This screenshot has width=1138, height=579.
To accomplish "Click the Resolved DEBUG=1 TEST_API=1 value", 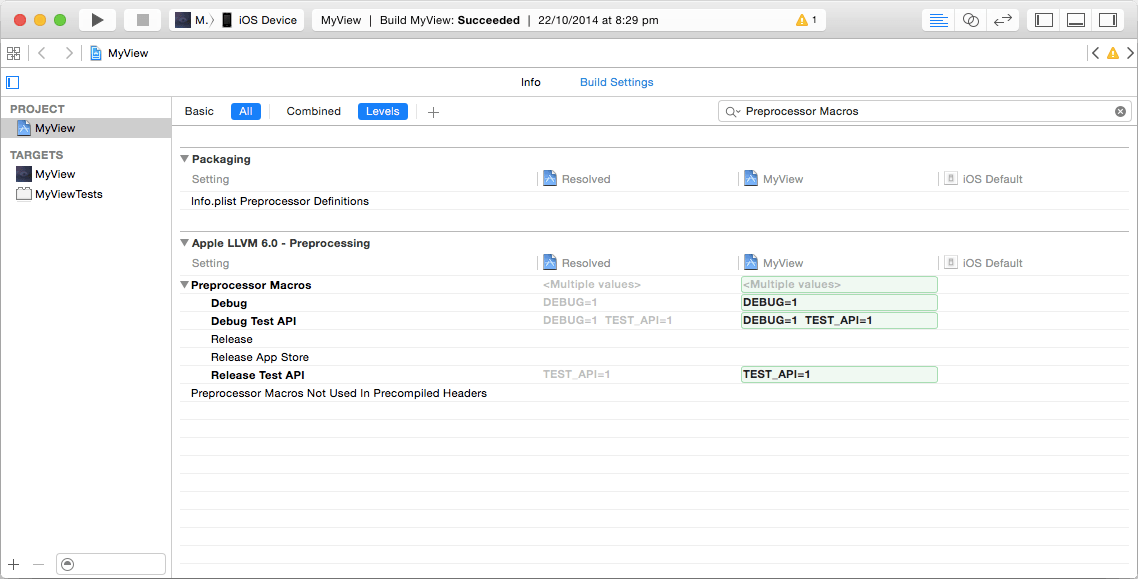I will click(x=607, y=321).
